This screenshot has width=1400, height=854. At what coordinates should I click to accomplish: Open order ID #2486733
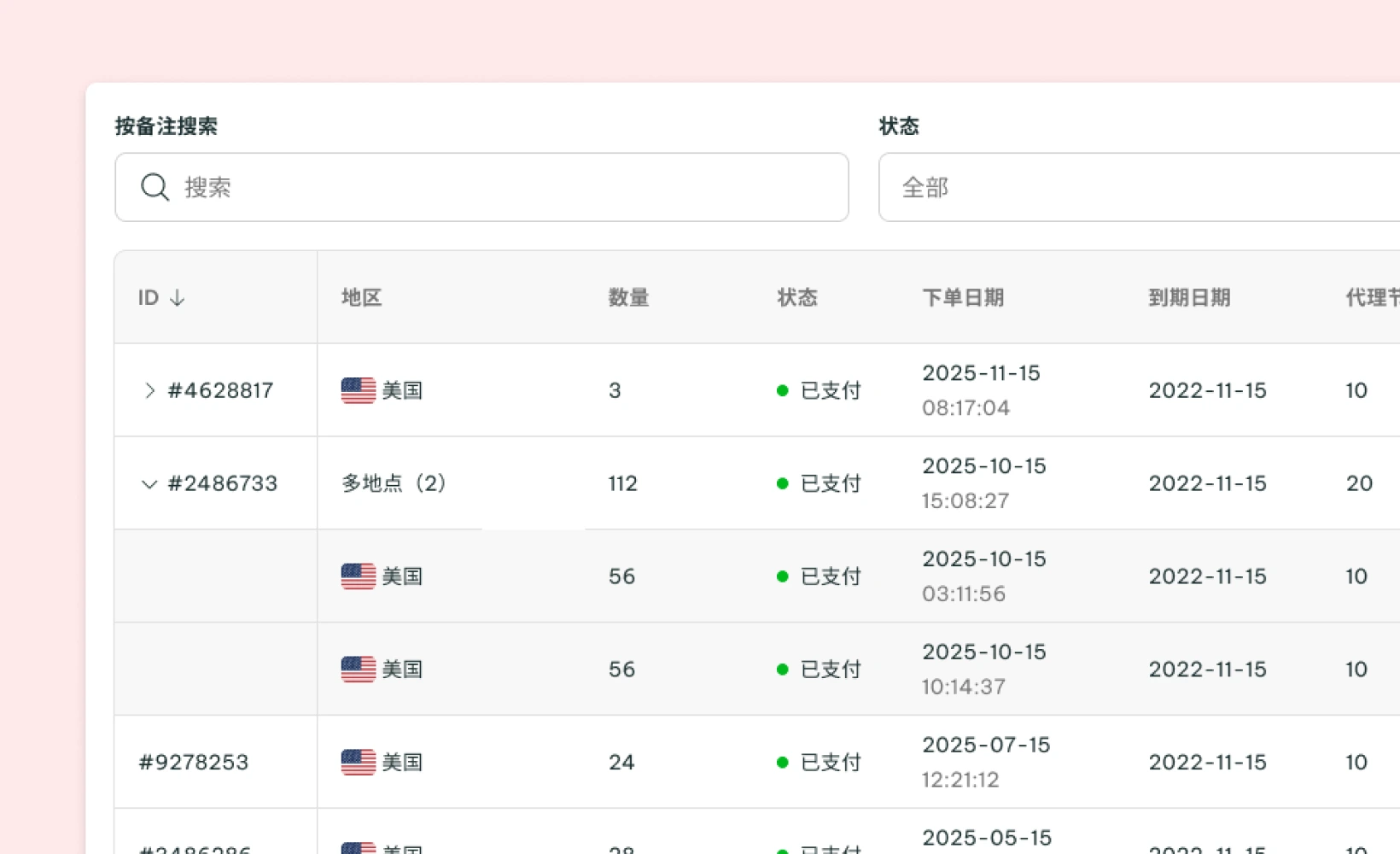223,483
